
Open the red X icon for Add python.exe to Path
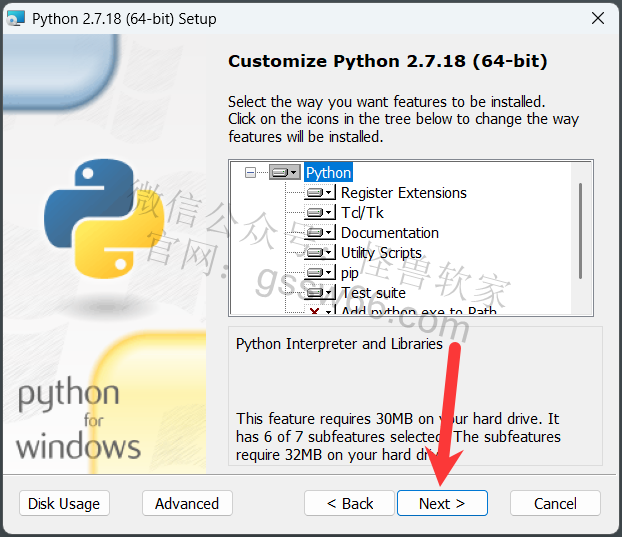(320, 311)
